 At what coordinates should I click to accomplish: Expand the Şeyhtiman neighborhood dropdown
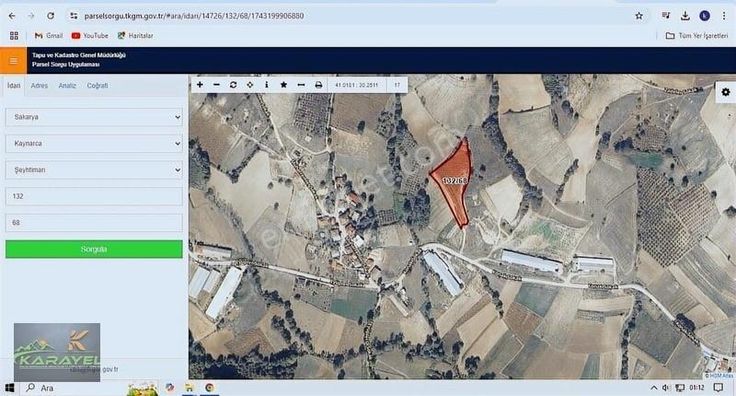[x=94, y=170]
